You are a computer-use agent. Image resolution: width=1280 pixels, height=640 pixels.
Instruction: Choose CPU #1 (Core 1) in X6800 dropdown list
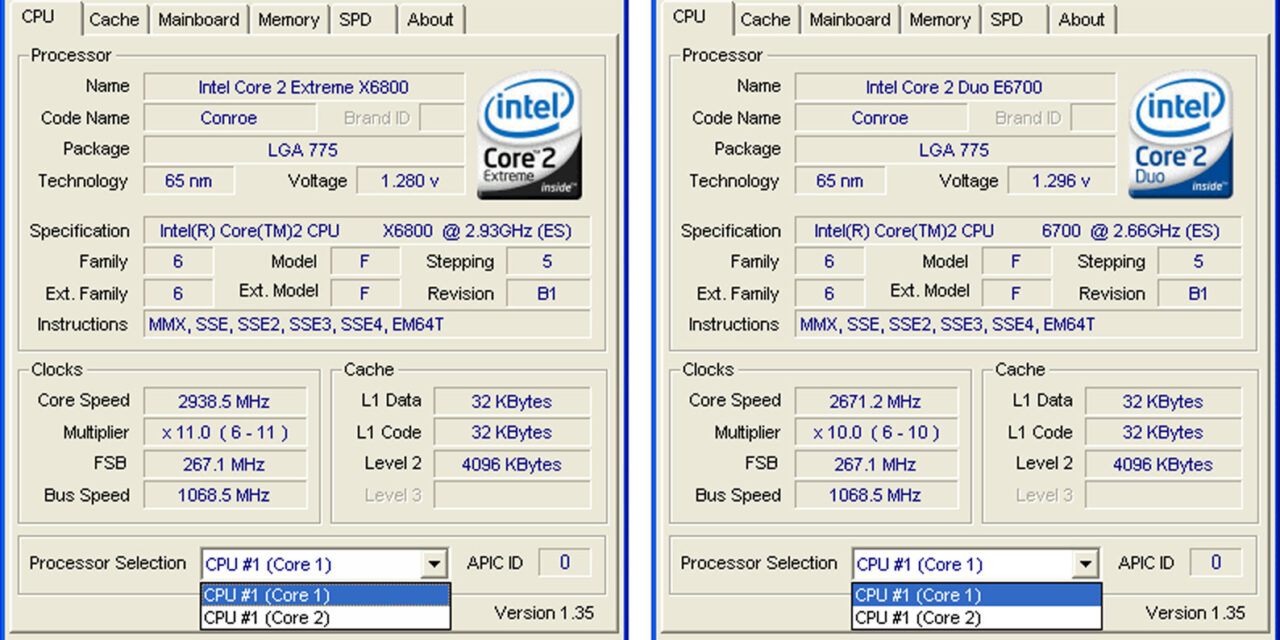(325, 595)
